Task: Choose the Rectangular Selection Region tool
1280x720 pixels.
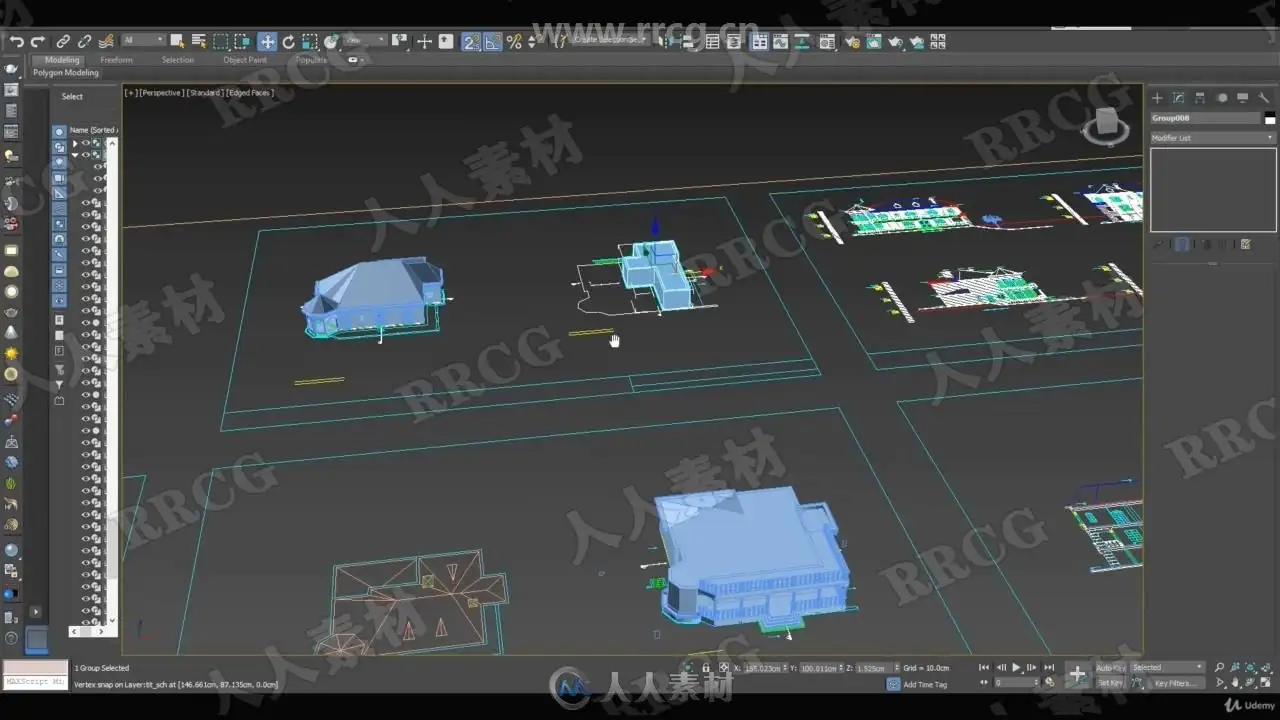Action: click(221, 42)
